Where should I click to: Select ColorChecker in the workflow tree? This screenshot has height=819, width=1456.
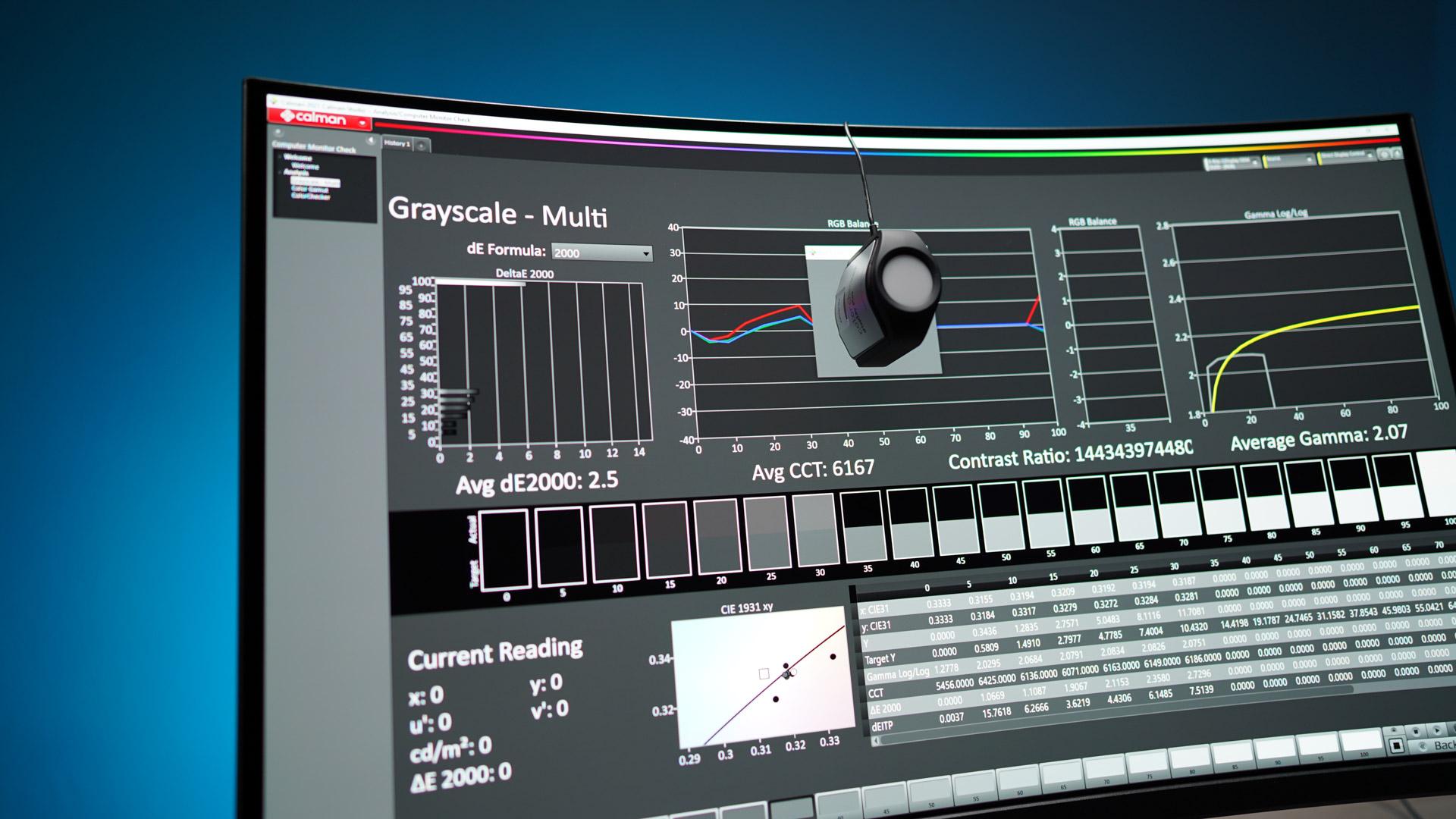(x=311, y=197)
